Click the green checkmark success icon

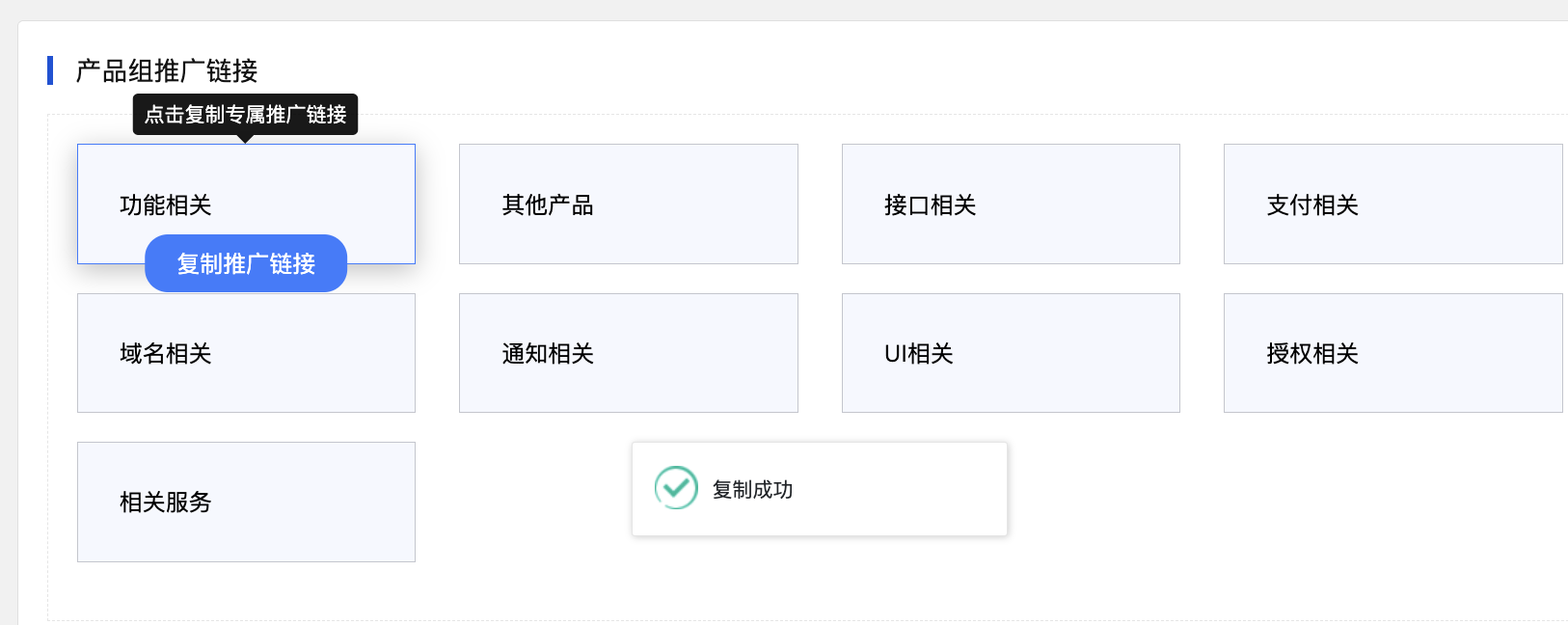(676, 488)
